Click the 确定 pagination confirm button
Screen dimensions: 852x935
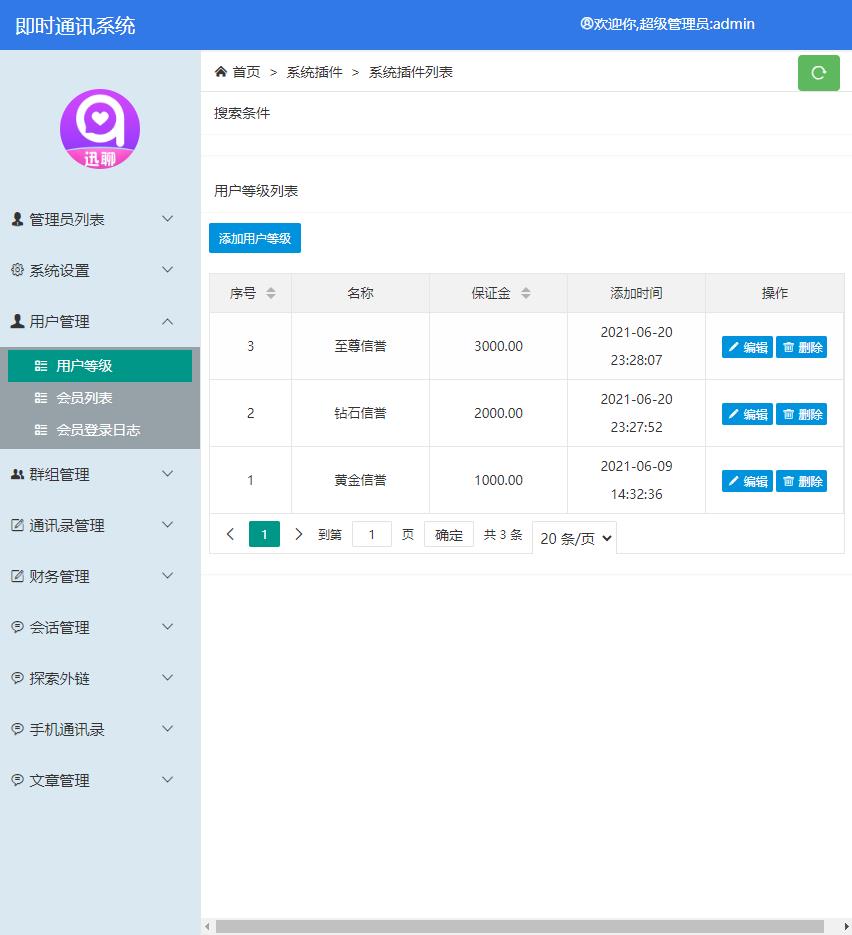(448, 534)
